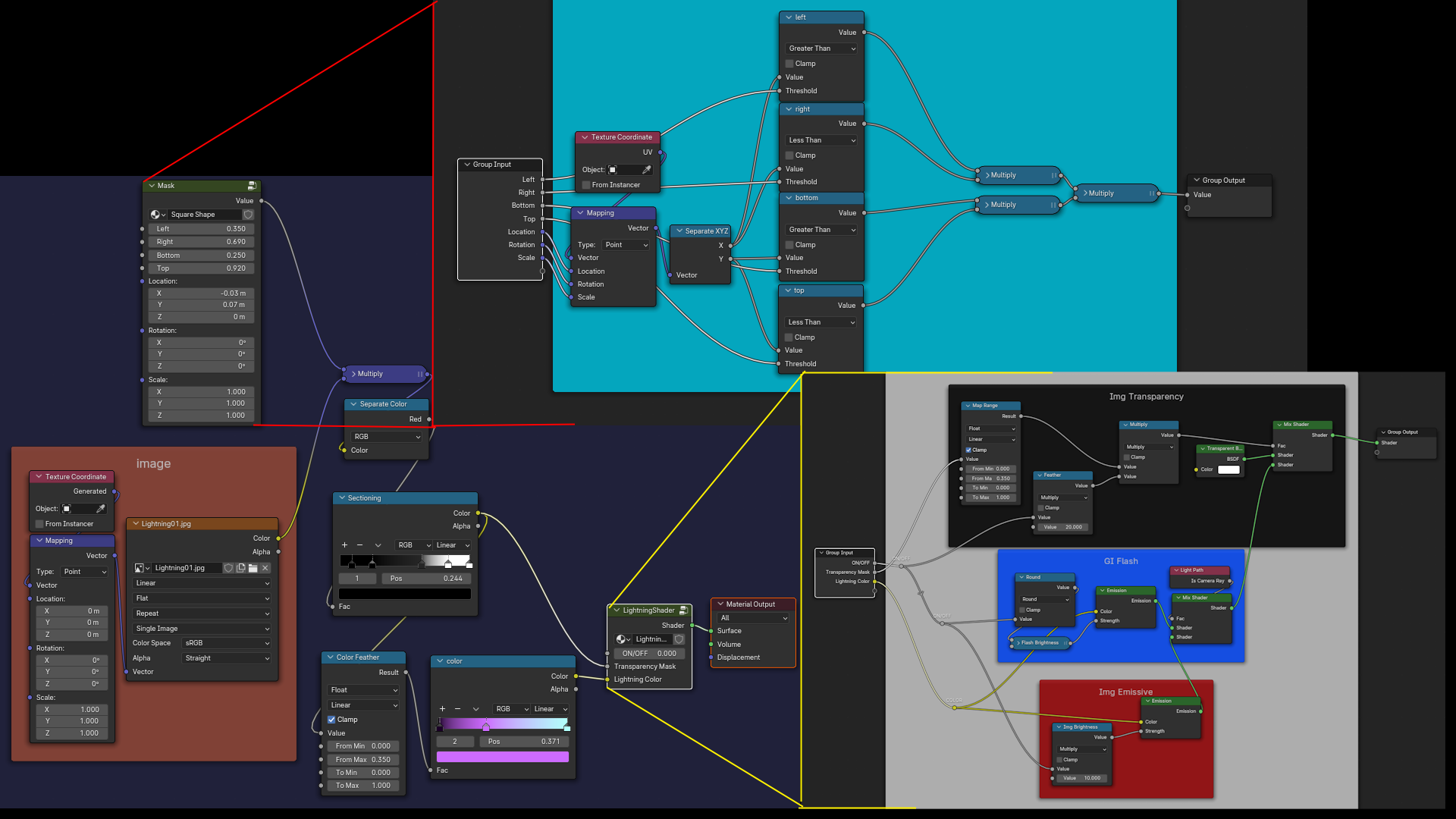Open color ramp tools menu in Sectioning node

(x=378, y=545)
